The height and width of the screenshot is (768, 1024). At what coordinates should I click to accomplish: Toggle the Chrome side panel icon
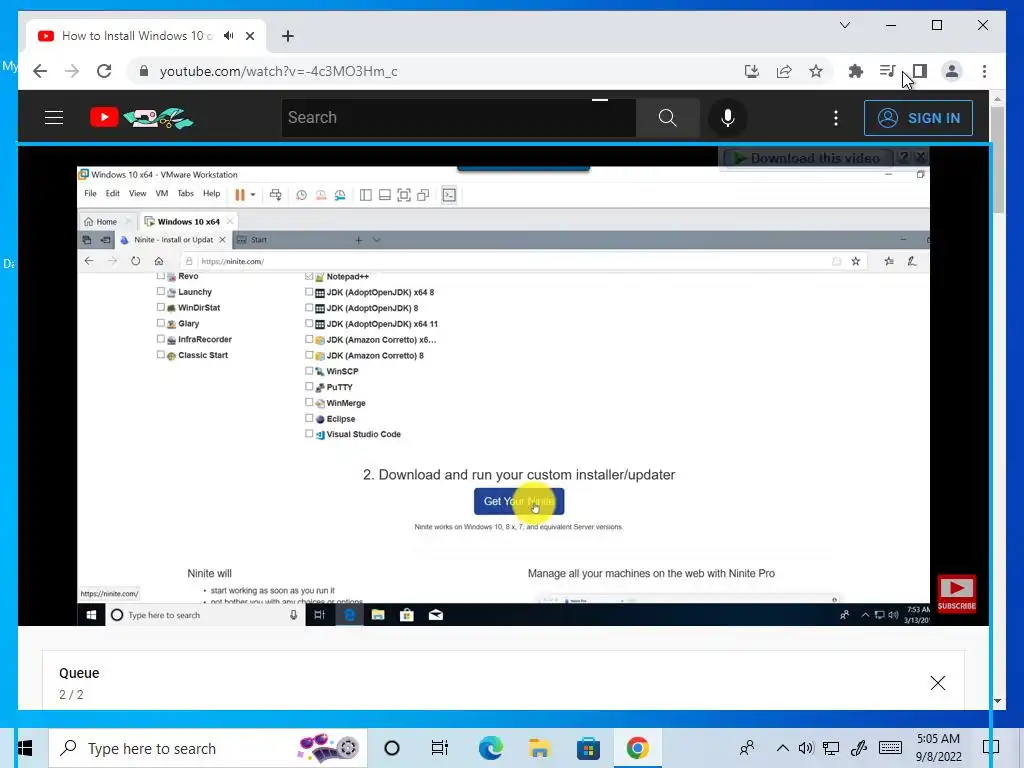[x=920, y=71]
